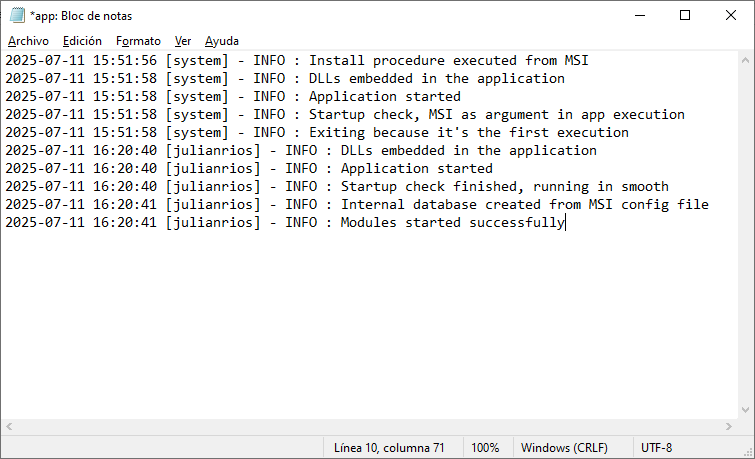Click the 15:51:58 'Application started' system line

(233, 96)
